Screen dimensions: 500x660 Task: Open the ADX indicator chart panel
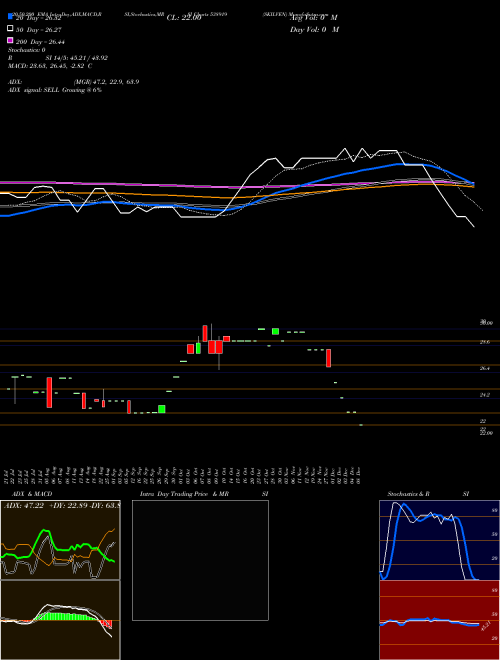(60, 540)
